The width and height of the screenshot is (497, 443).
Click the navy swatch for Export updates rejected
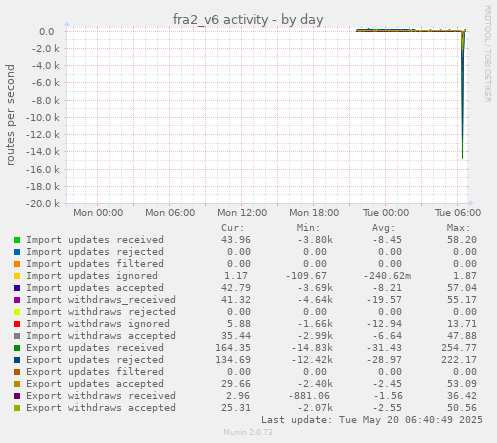17,360
